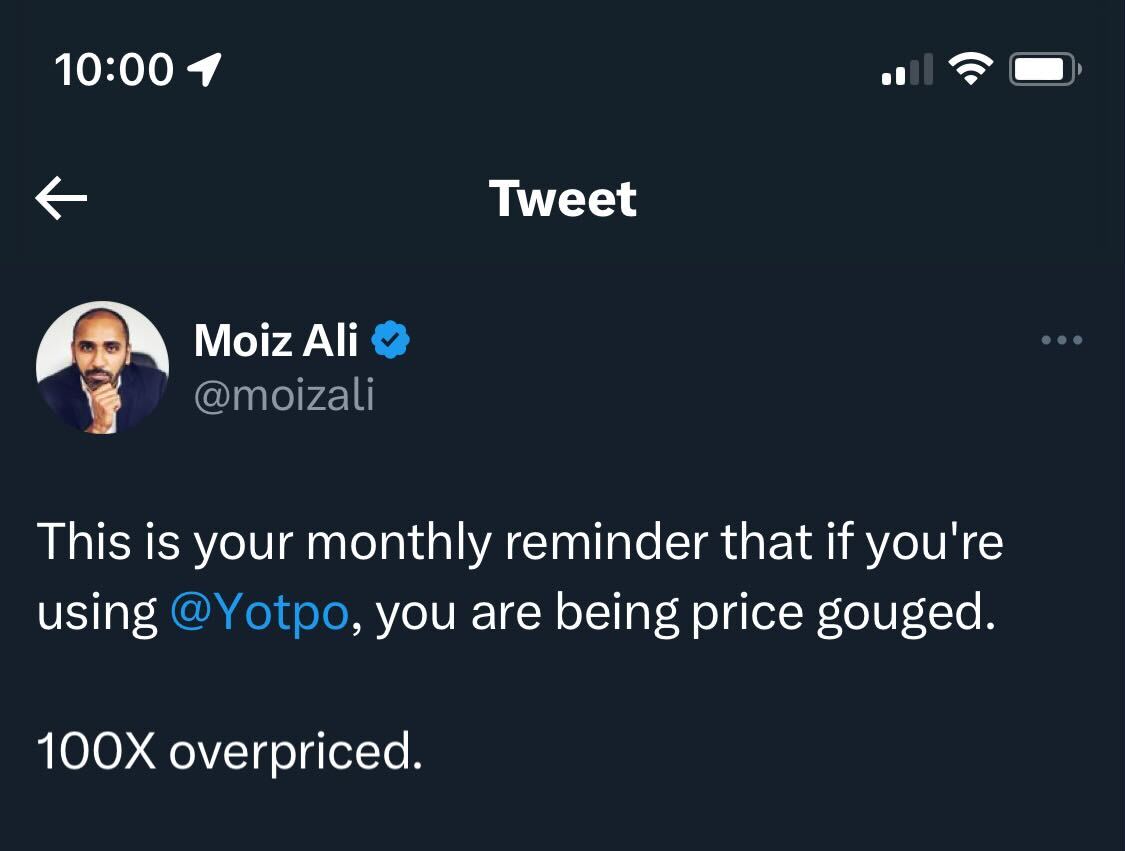Tap the word "overpriced"
The width and height of the screenshot is (1125, 851).
point(295,753)
